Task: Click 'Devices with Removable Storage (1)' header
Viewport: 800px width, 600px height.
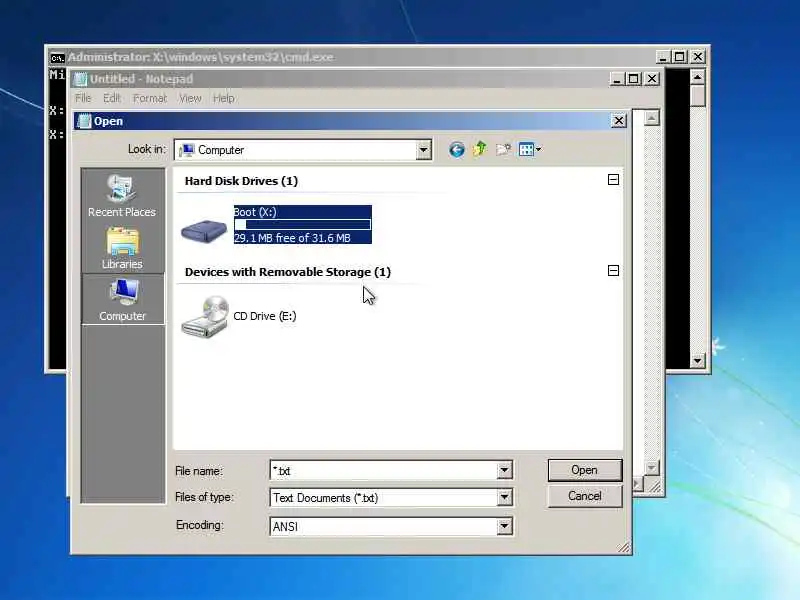Action: [x=288, y=272]
